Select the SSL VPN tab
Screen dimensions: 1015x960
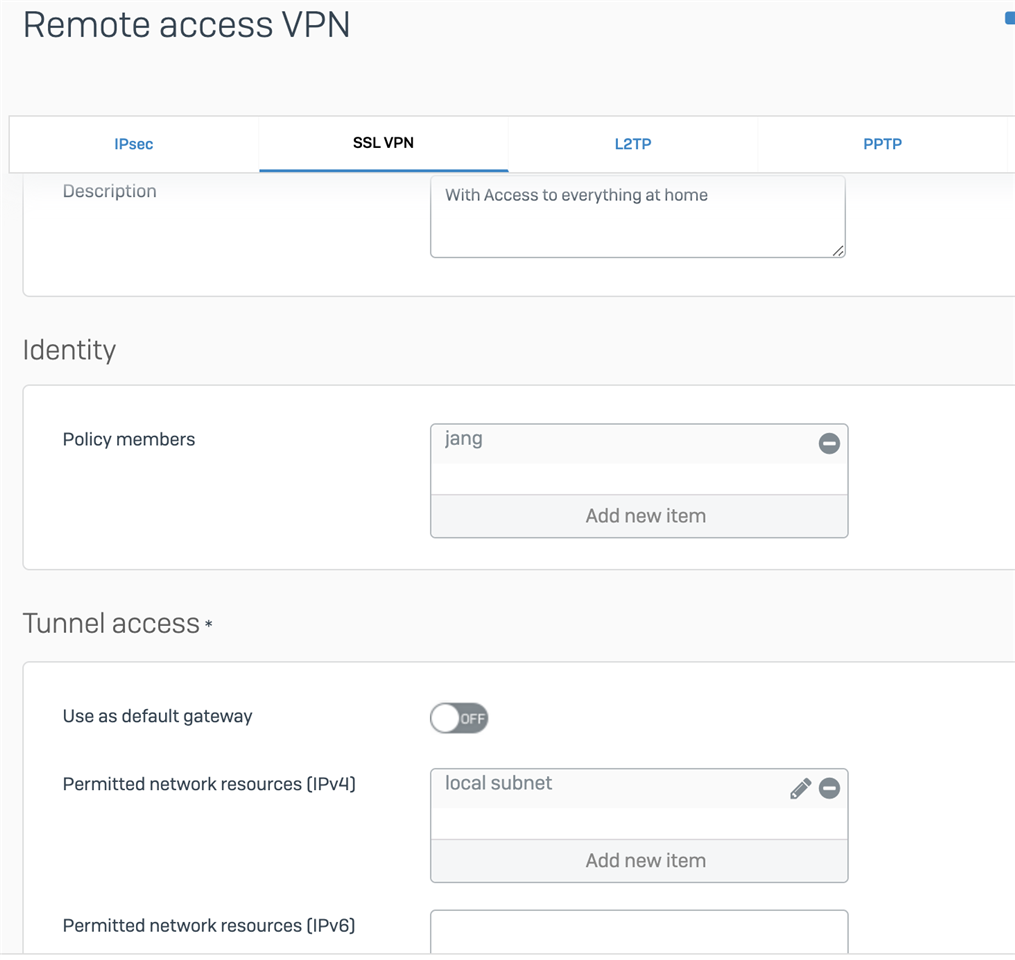383,143
